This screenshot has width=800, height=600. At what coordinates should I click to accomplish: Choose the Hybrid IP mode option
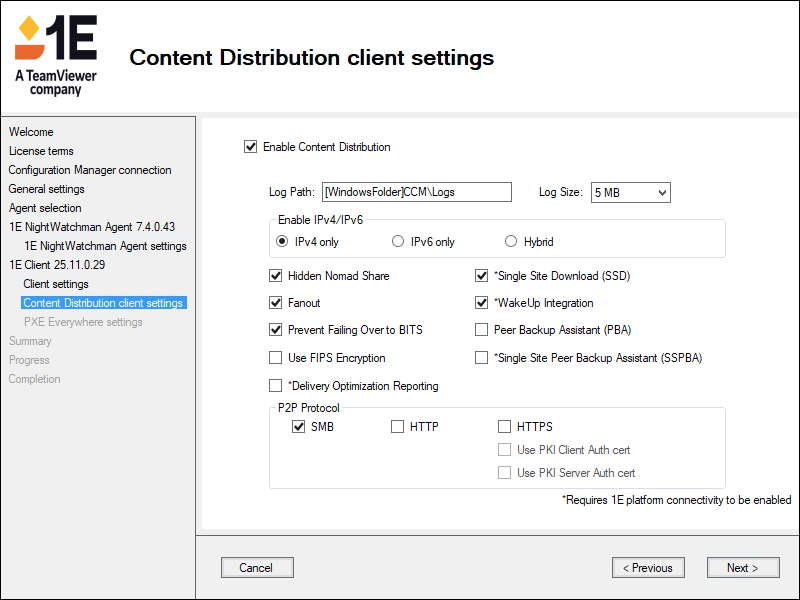pyautogui.click(x=511, y=242)
